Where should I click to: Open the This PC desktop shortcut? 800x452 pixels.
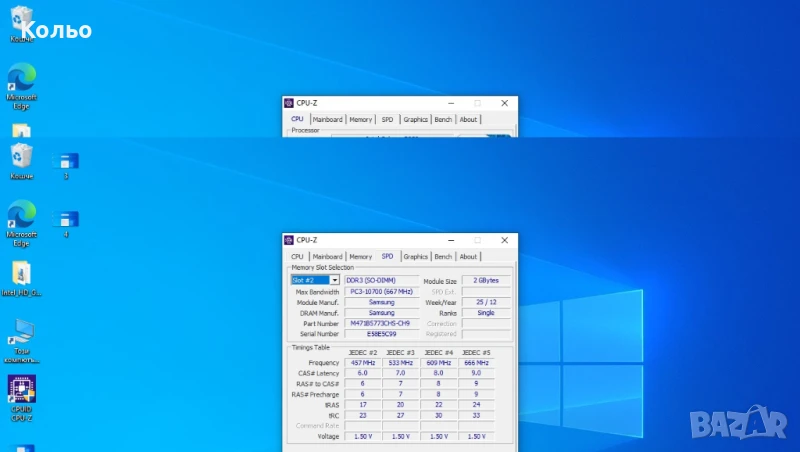[x=21, y=331]
